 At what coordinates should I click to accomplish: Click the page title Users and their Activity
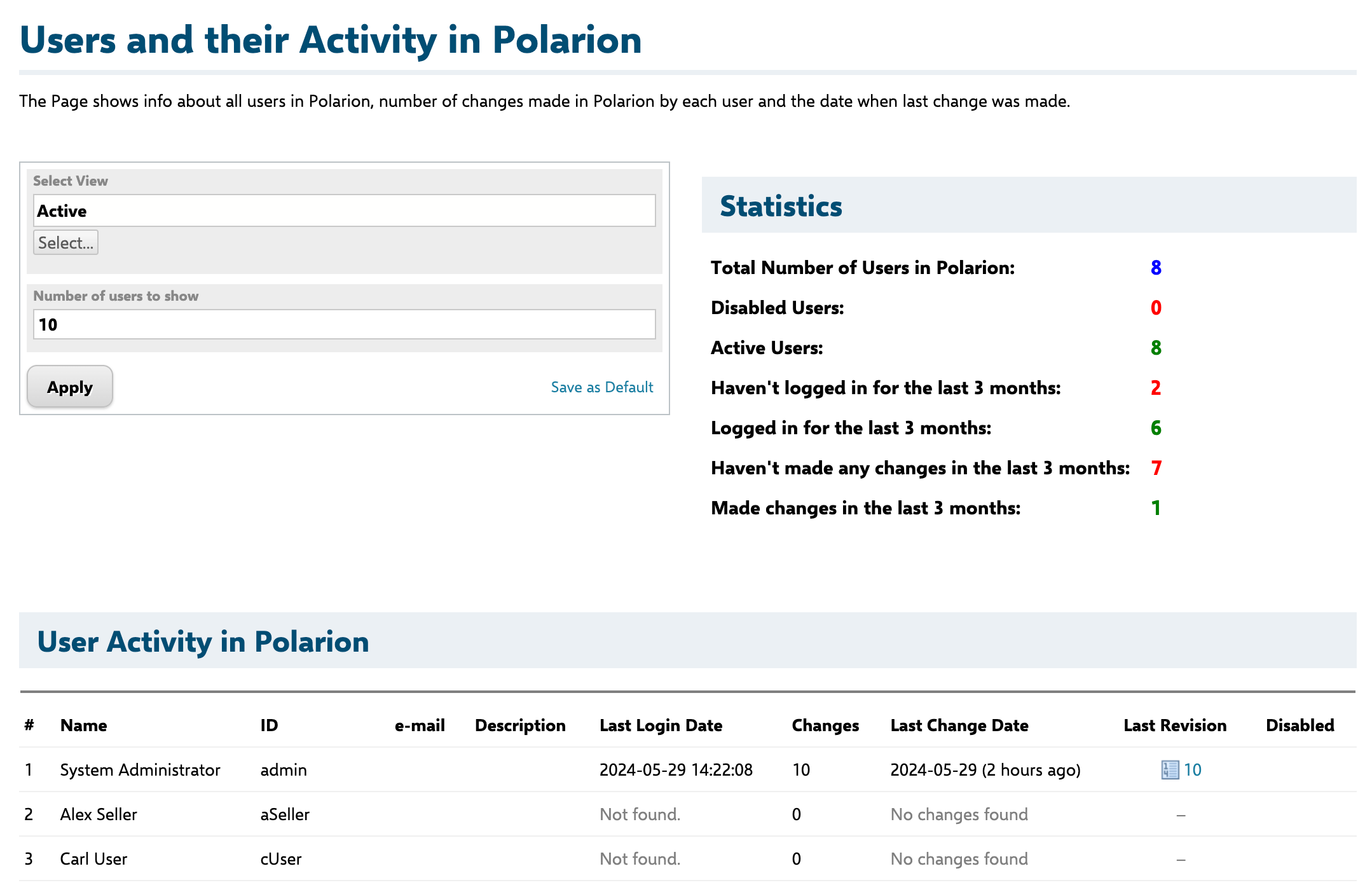331,40
